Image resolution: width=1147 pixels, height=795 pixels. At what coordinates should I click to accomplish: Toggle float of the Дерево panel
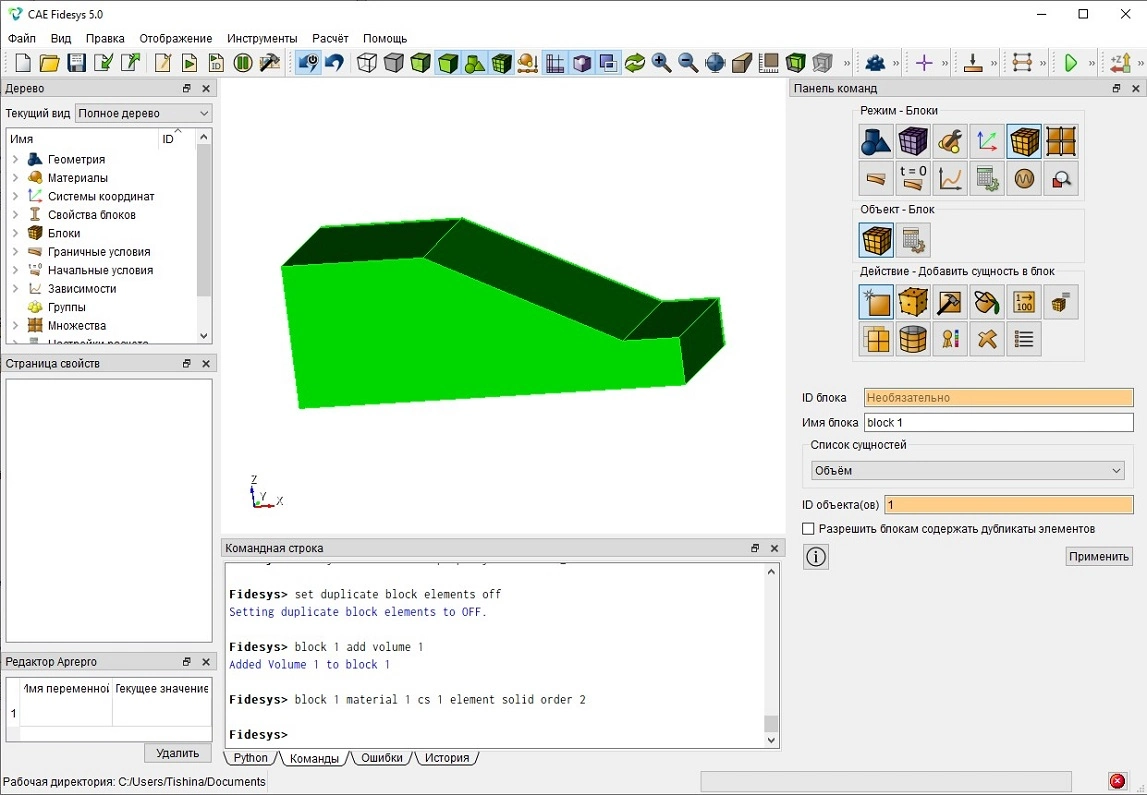(187, 88)
